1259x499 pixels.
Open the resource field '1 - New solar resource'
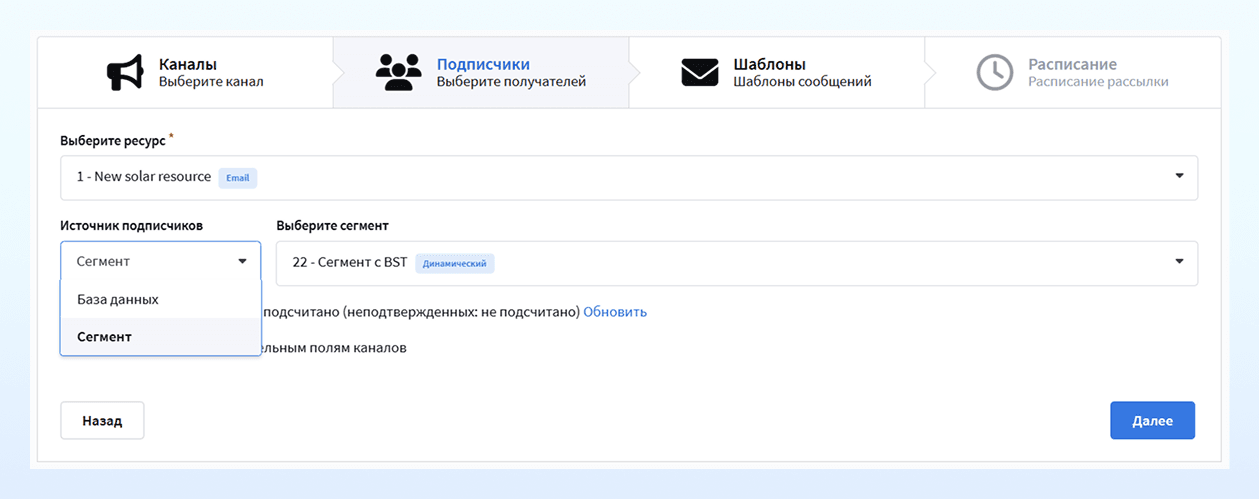[x=629, y=177]
